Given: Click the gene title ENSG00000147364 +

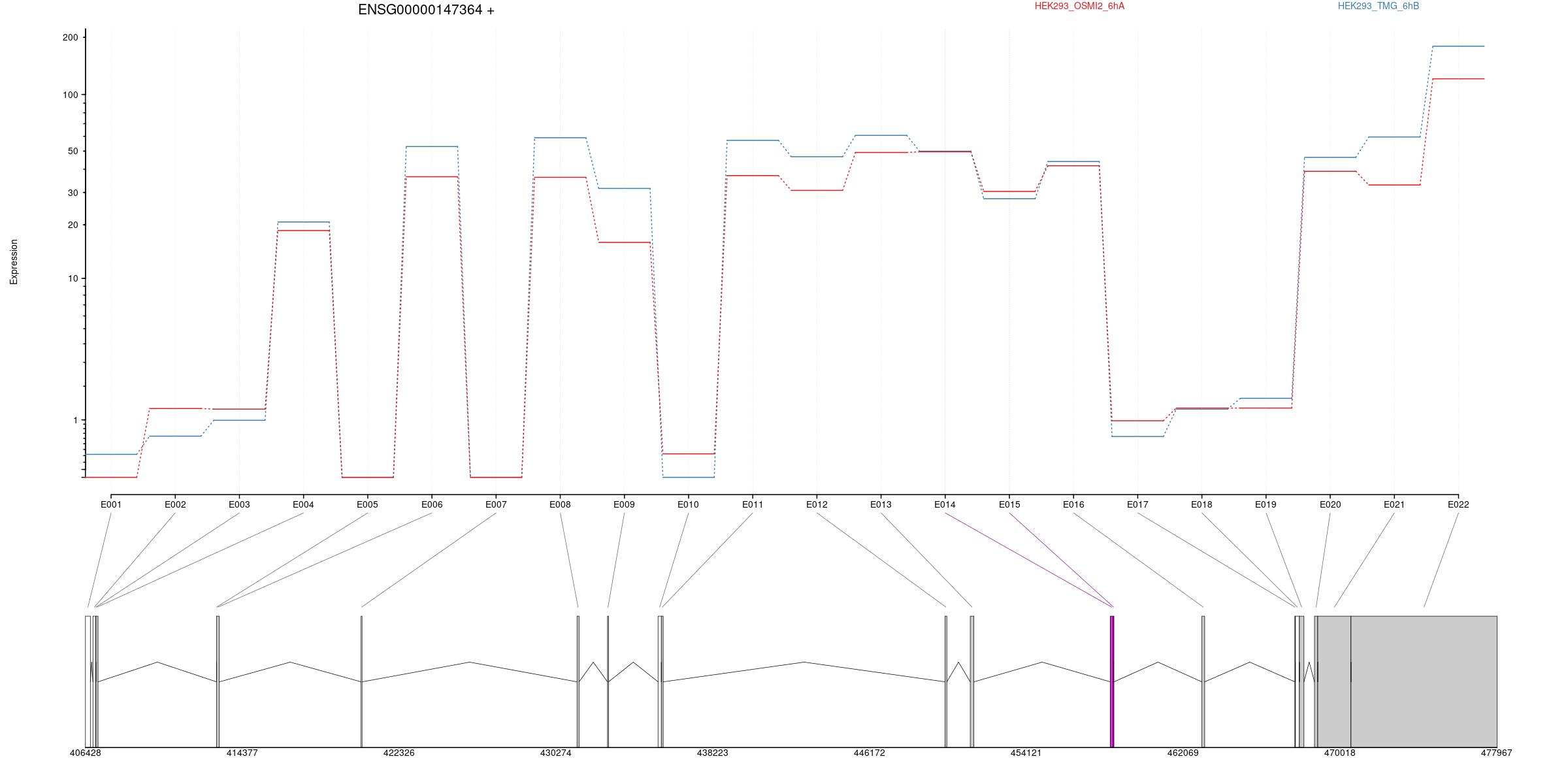Looking at the screenshot, I should 426,10.
